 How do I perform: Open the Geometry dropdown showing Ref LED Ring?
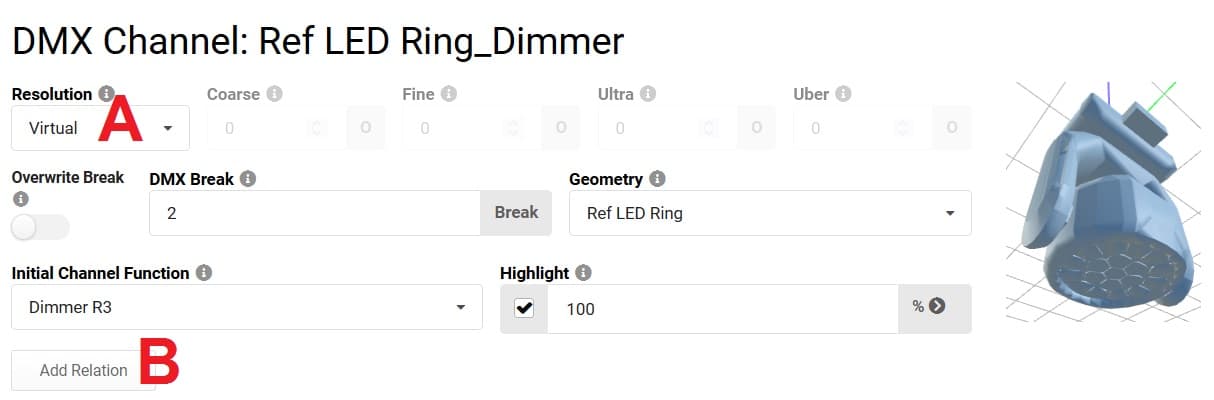point(769,213)
